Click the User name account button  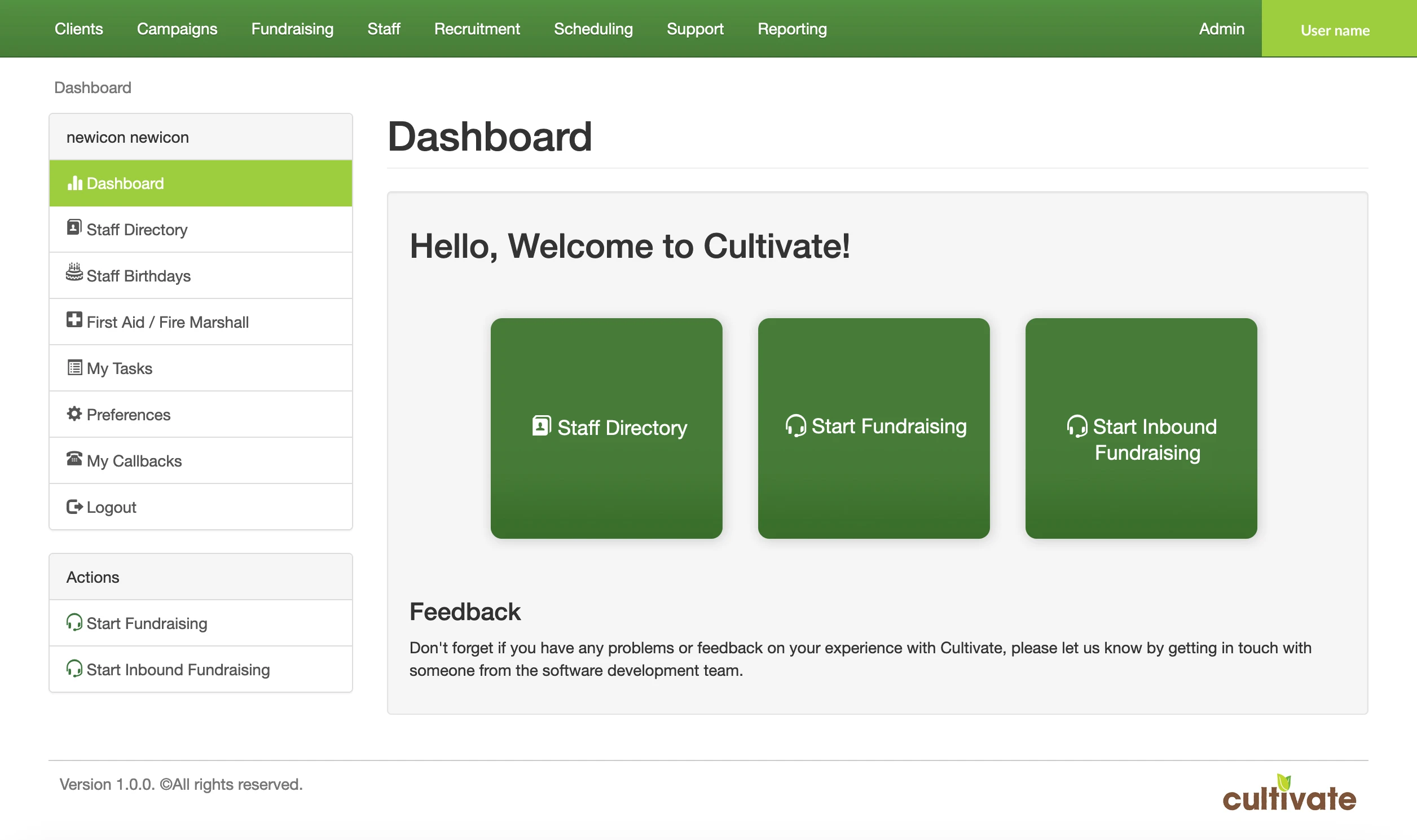[1340, 28]
